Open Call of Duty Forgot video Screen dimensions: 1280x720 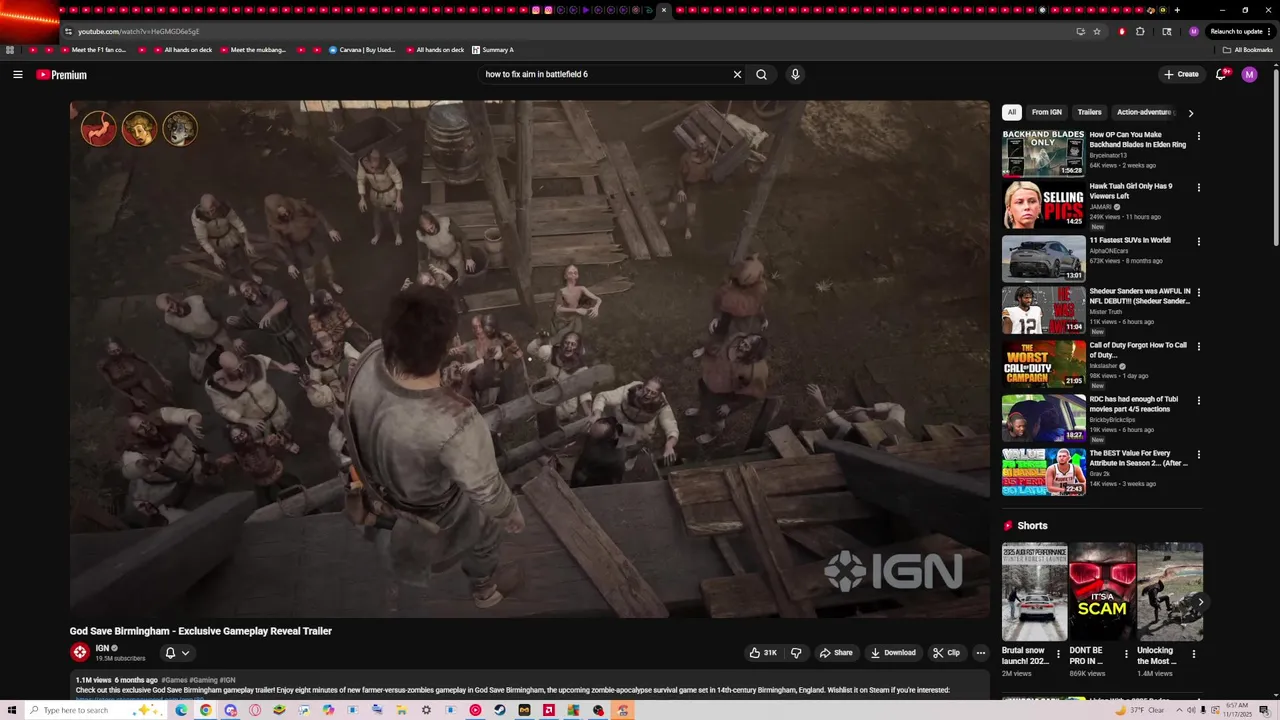(x=1138, y=350)
